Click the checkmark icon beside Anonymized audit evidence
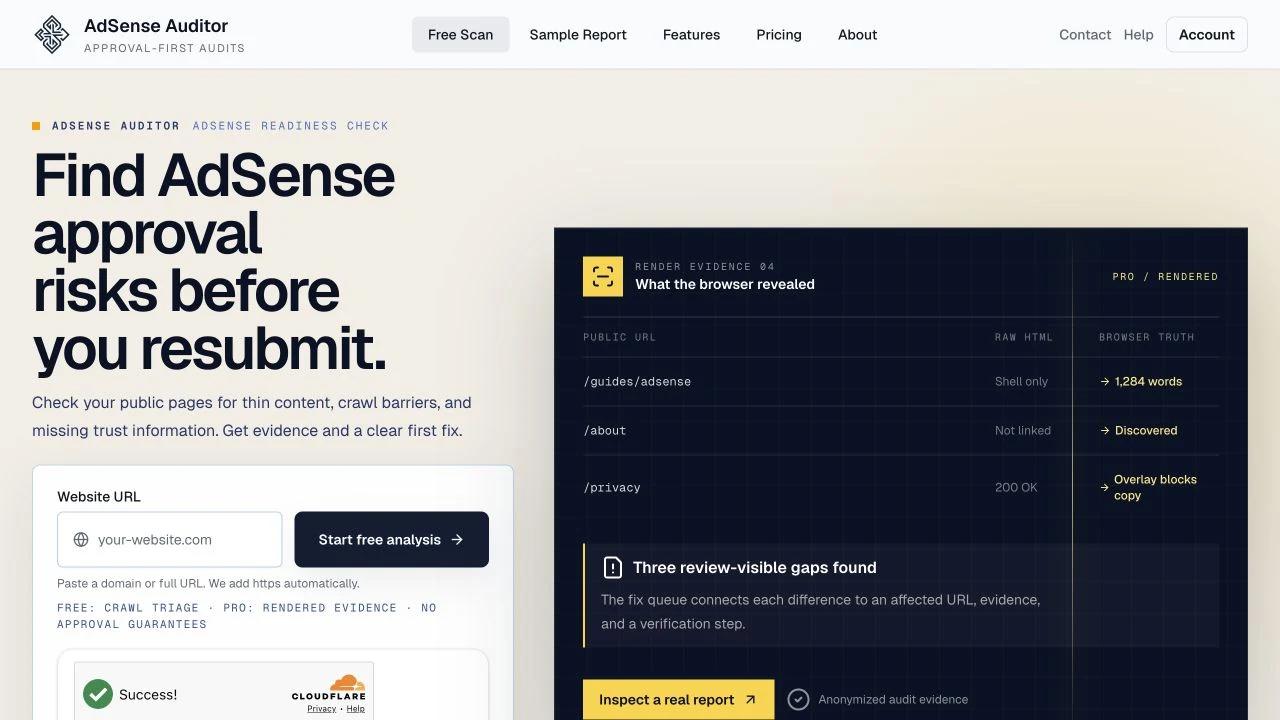1280x720 pixels. click(x=798, y=699)
